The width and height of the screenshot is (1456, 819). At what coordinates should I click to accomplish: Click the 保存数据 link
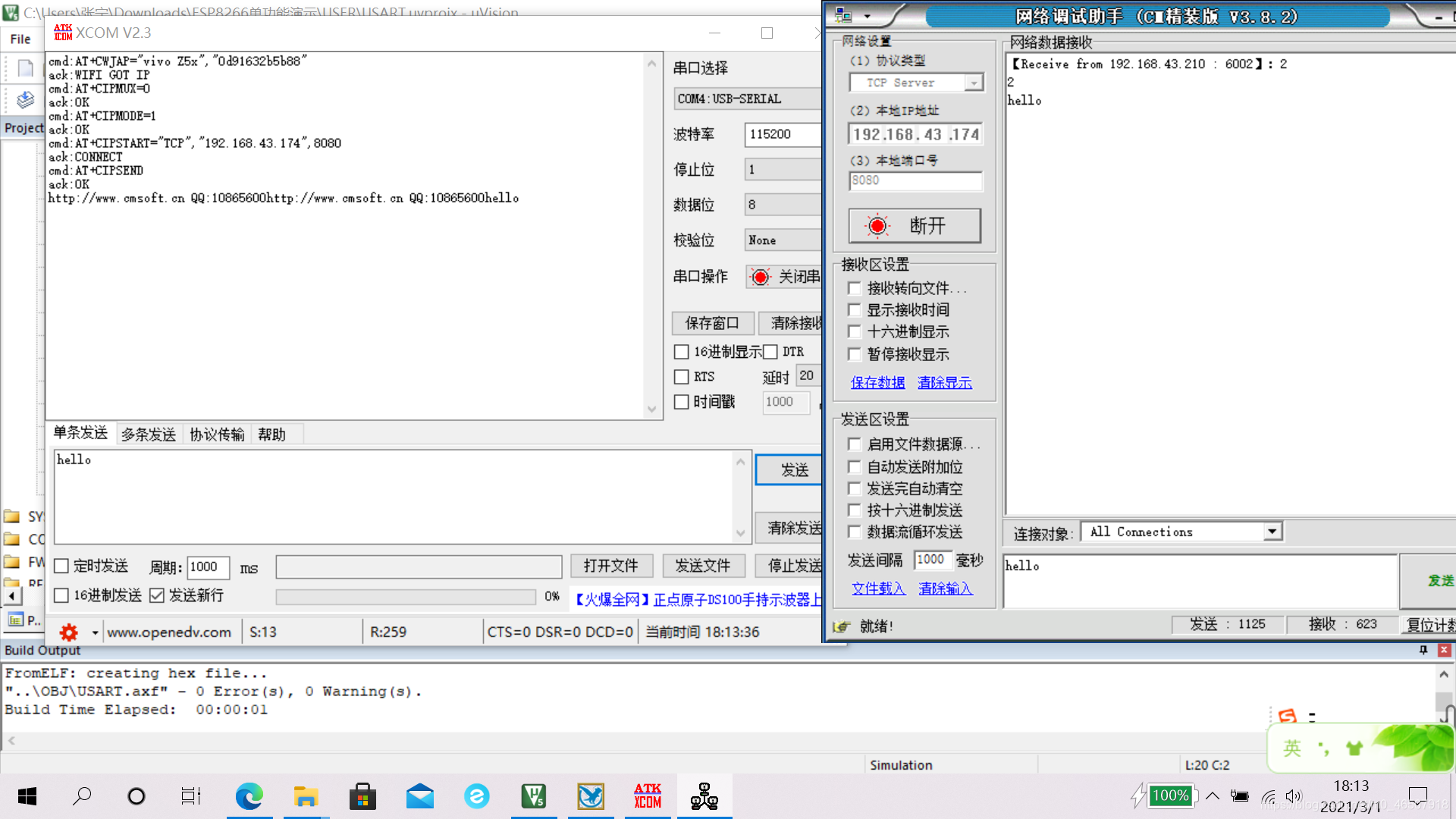coord(877,382)
